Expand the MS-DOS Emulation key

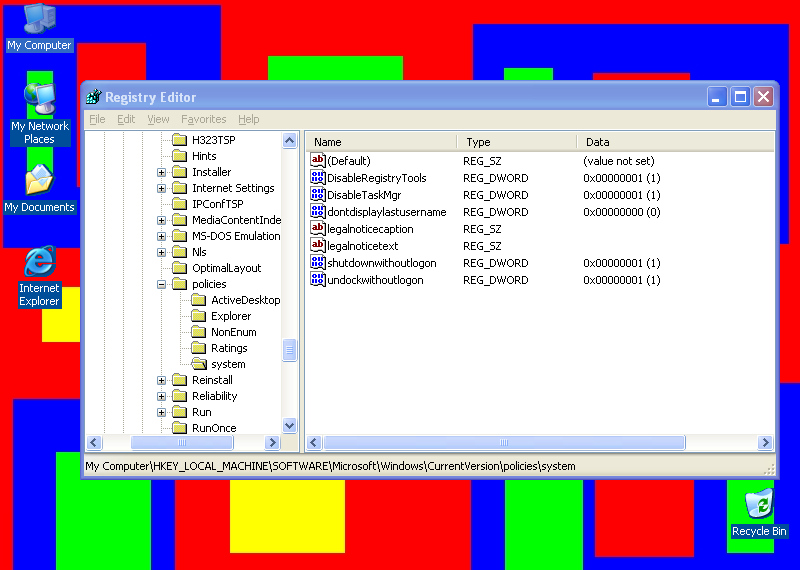pyautogui.click(x=161, y=236)
